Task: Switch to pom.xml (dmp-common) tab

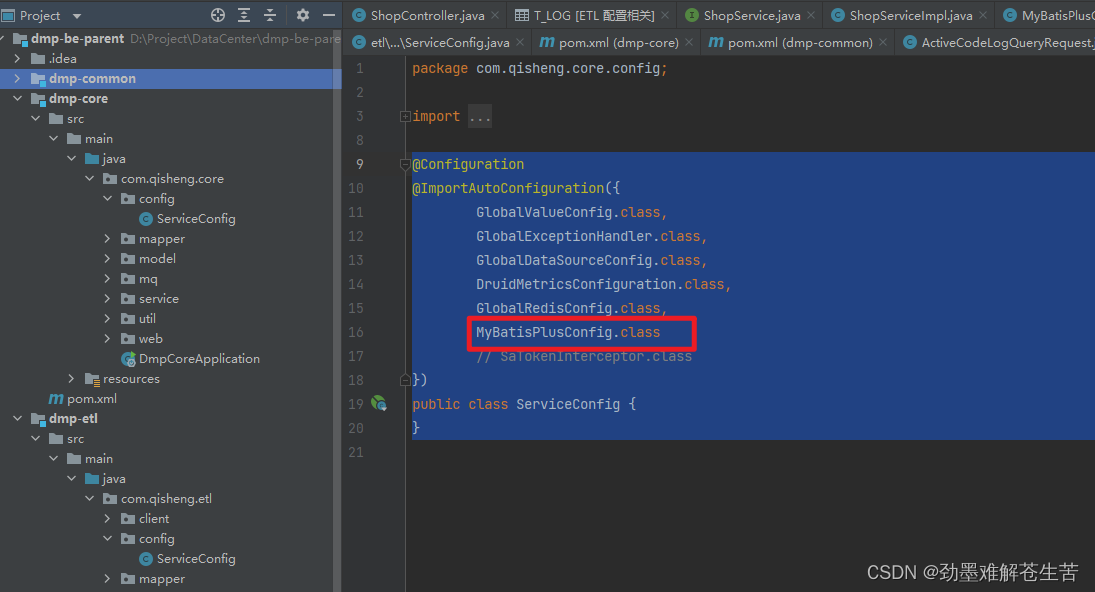Action: [800, 43]
